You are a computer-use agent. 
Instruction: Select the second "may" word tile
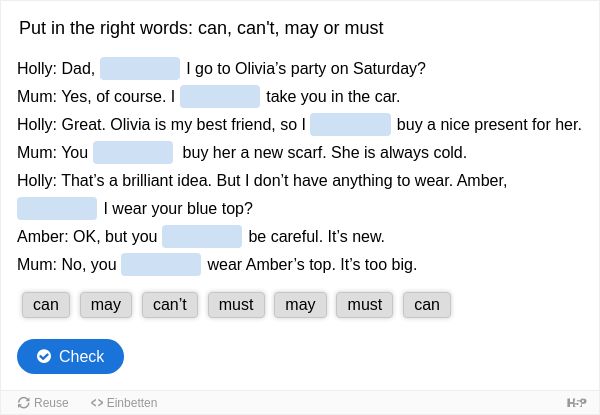pyautogui.click(x=300, y=305)
